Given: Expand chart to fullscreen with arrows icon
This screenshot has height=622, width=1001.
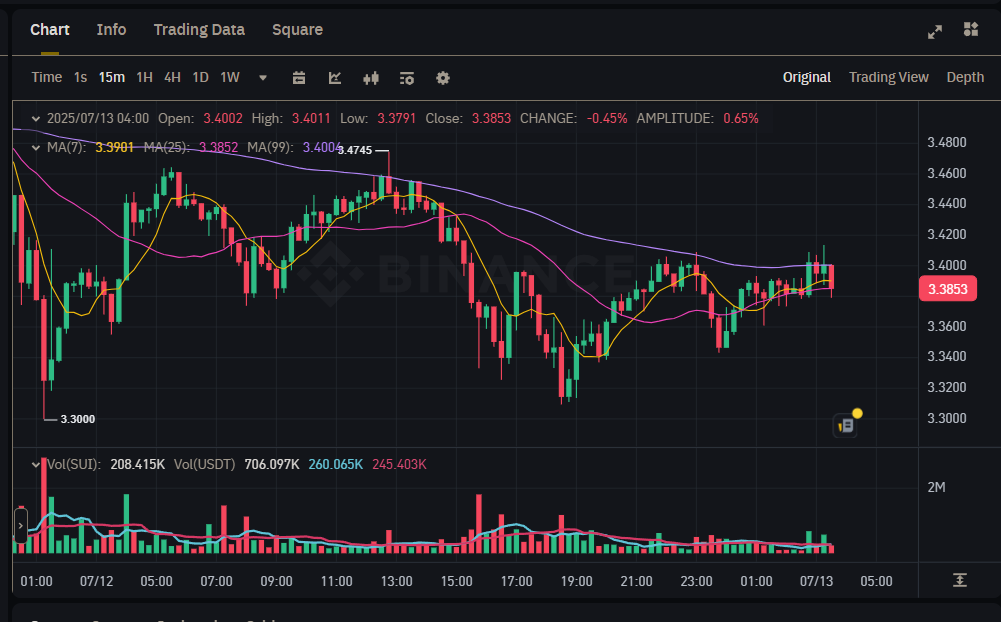Looking at the screenshot, I should (x=935, y=31).
